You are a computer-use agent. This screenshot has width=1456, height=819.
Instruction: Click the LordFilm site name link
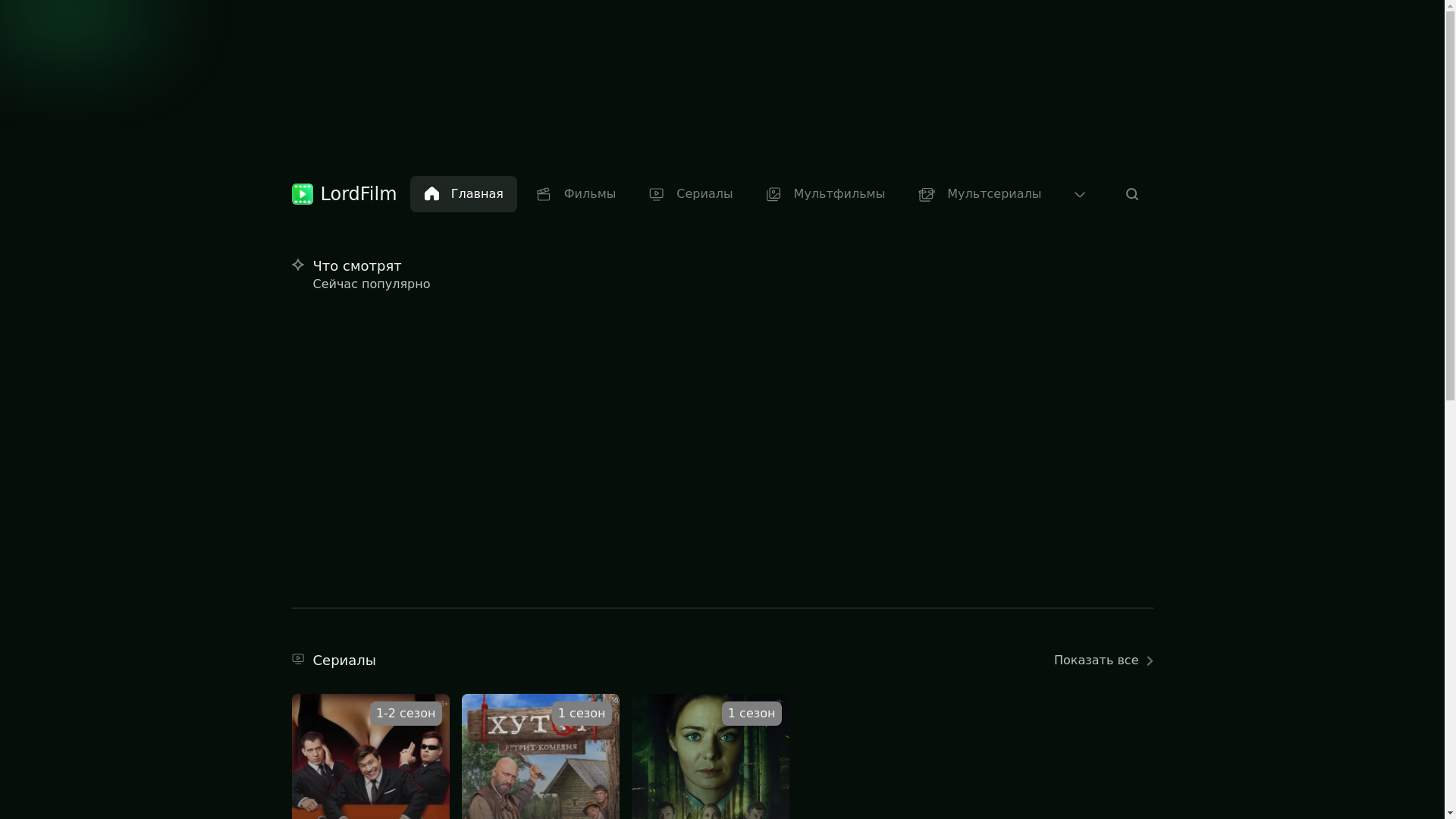(358, 194)
